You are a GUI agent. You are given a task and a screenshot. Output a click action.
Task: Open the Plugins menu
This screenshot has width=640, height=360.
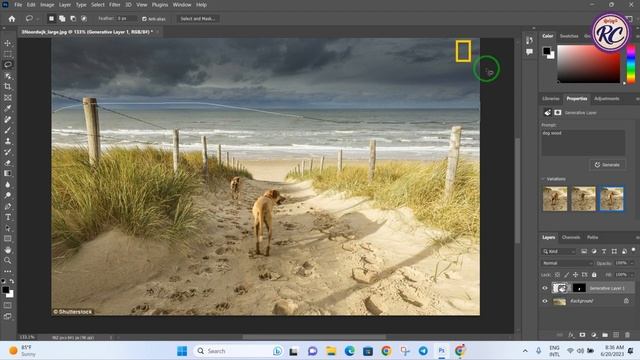pyautogui.click(x=160, y=5)
